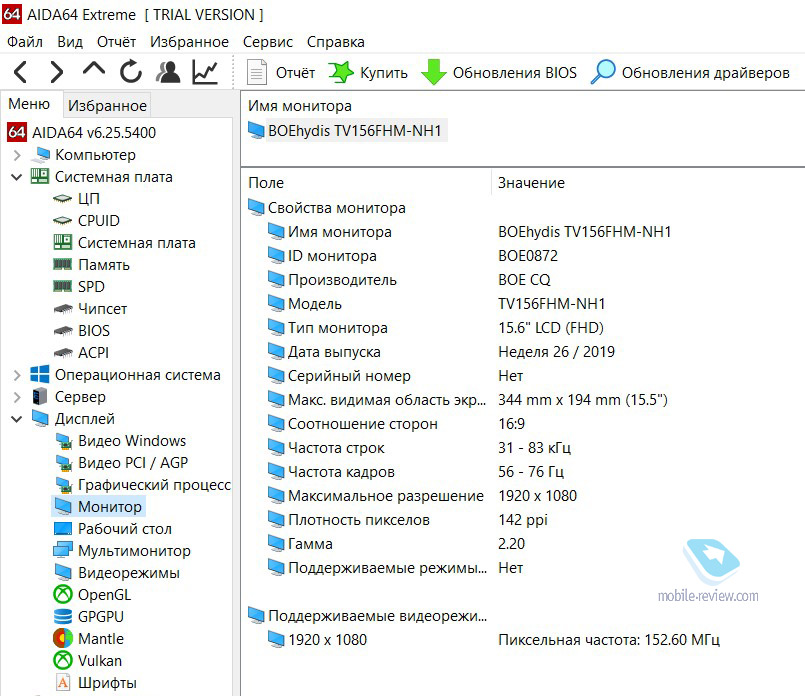Click the Шрифты letter A icon
The height and width of the screenshot is (696, 805).
63,683
